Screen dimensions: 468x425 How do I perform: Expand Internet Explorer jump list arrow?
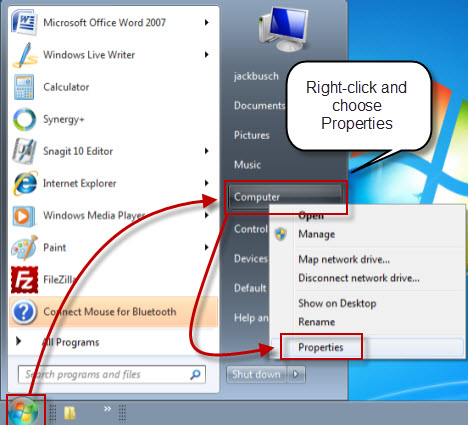click(x=207, y=183)
